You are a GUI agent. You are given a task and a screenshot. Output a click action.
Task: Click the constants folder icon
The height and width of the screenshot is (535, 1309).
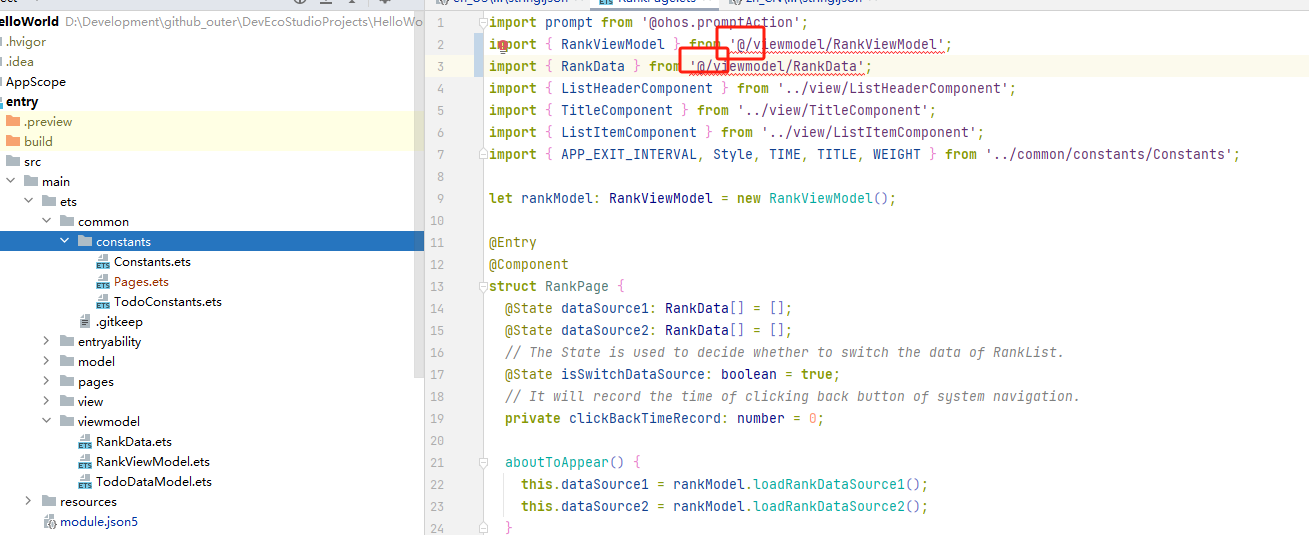tap(85, 242)
